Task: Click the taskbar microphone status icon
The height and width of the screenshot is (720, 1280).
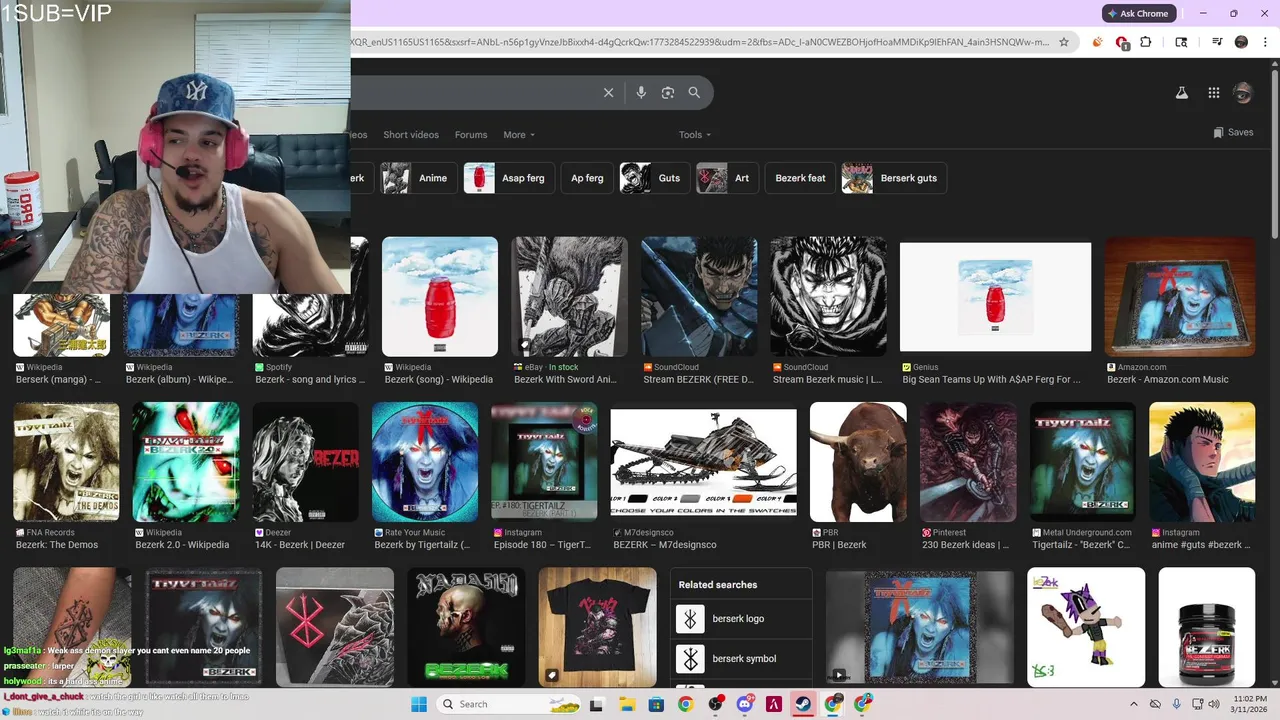Action: pos(1177,704)
